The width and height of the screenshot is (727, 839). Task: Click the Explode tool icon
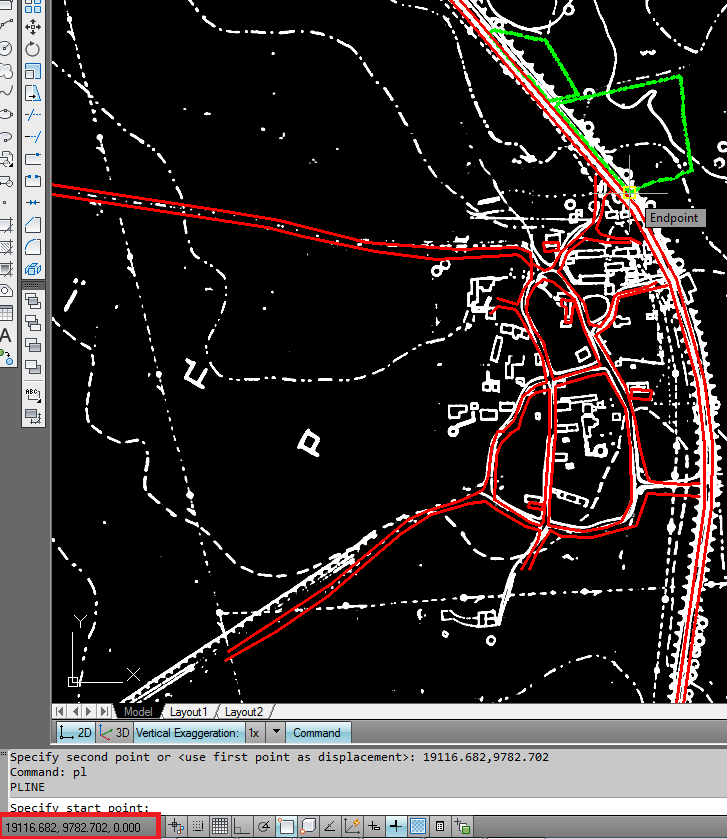pos(33,269)
